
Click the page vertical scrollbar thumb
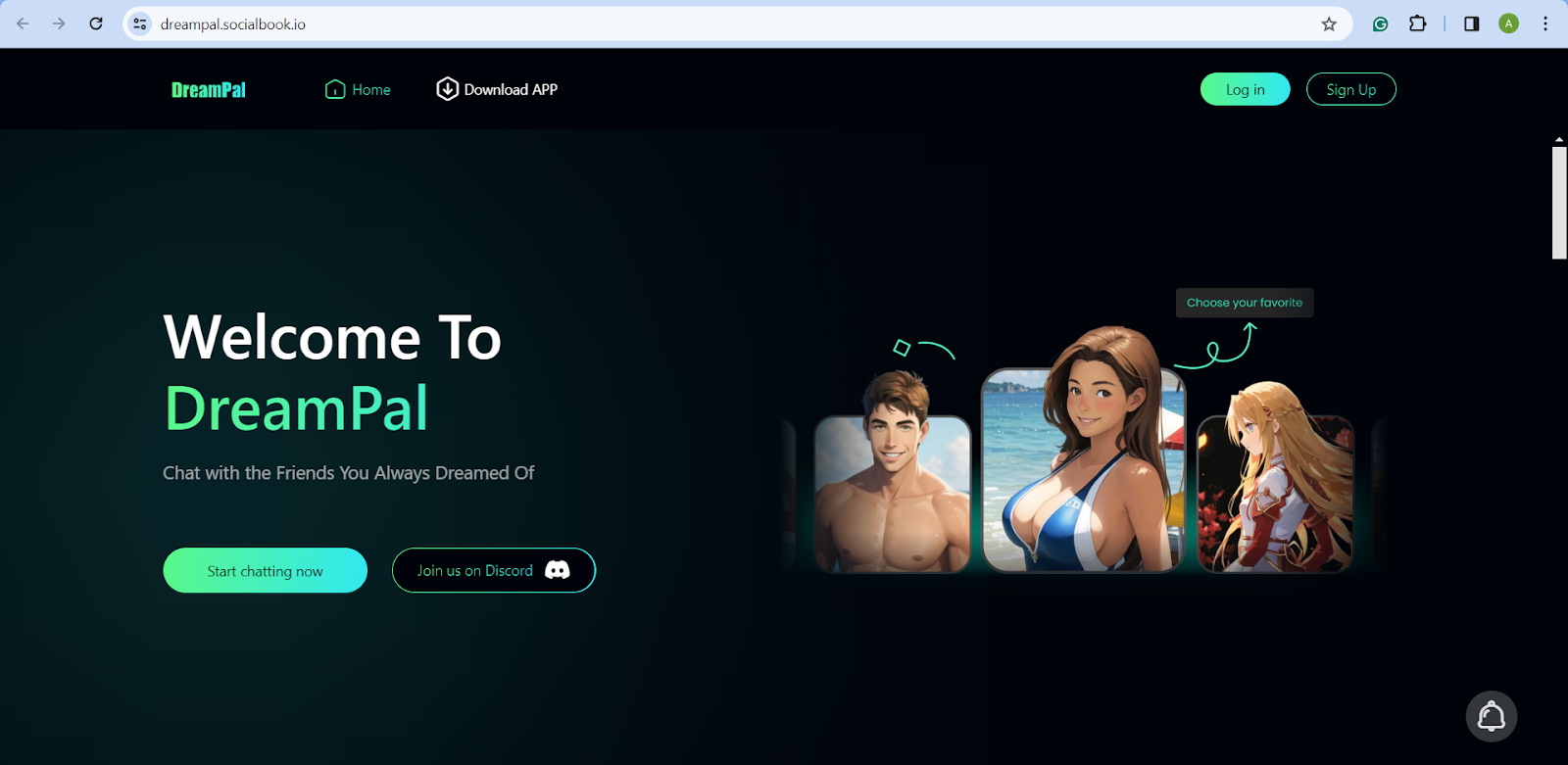coord(1559,203)
